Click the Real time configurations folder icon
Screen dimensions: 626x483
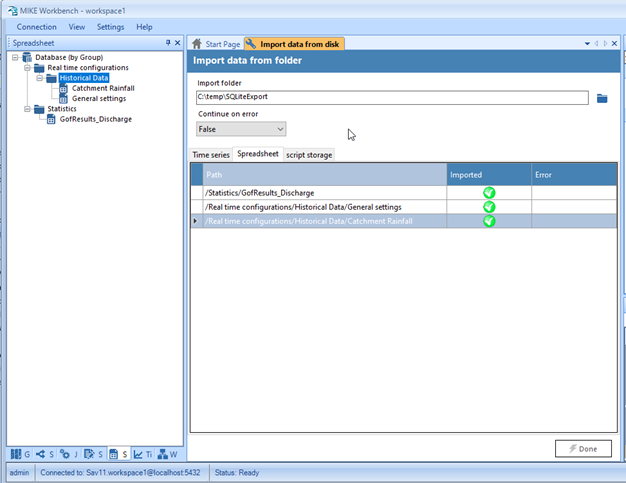[39, 68]
